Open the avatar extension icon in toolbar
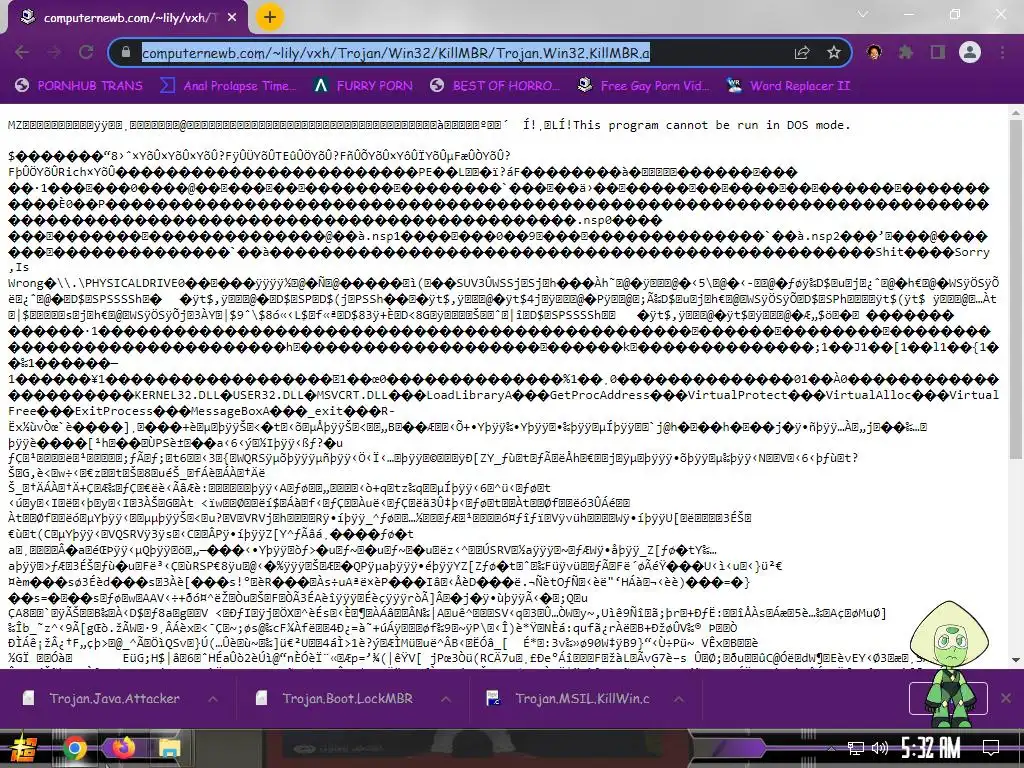The image size is (1024, 768). coord(874,52)
